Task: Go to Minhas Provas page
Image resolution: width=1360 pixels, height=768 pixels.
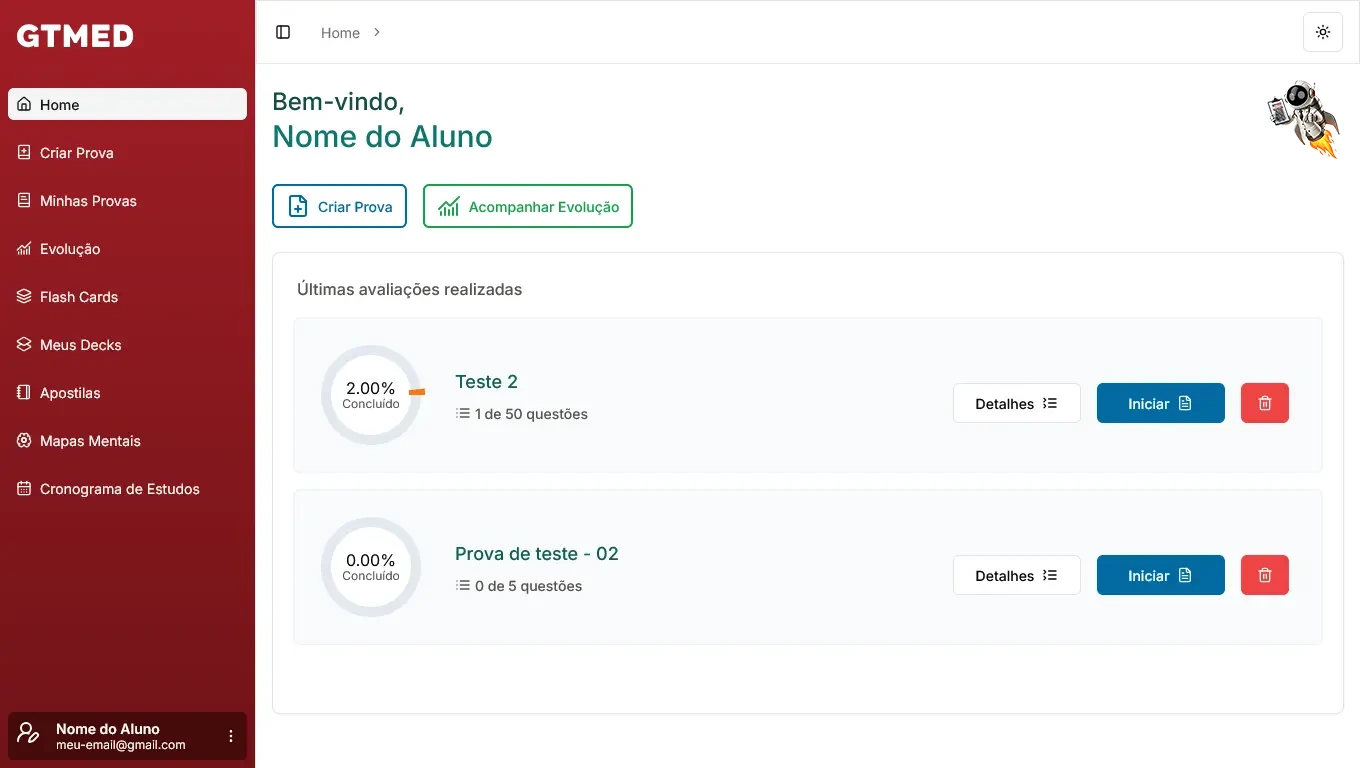Action: 88,201
